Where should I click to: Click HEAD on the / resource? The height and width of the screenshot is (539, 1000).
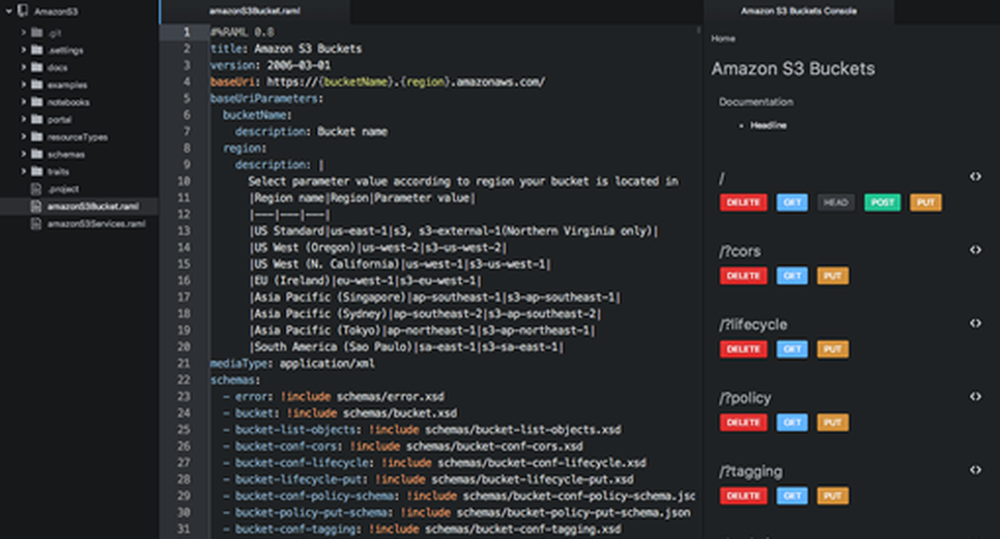tap(835, 202)
